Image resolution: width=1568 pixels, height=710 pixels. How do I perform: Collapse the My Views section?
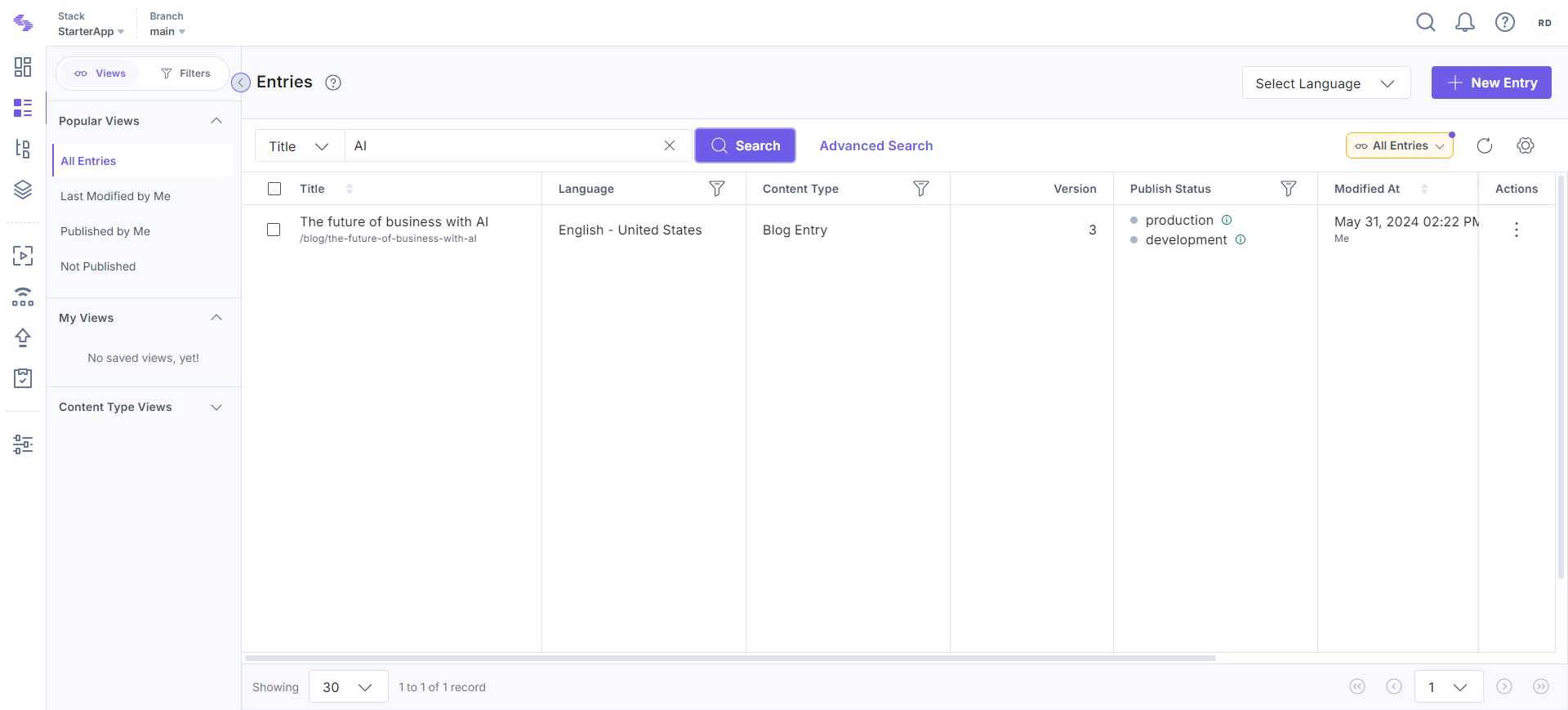(x=216, y=318)
